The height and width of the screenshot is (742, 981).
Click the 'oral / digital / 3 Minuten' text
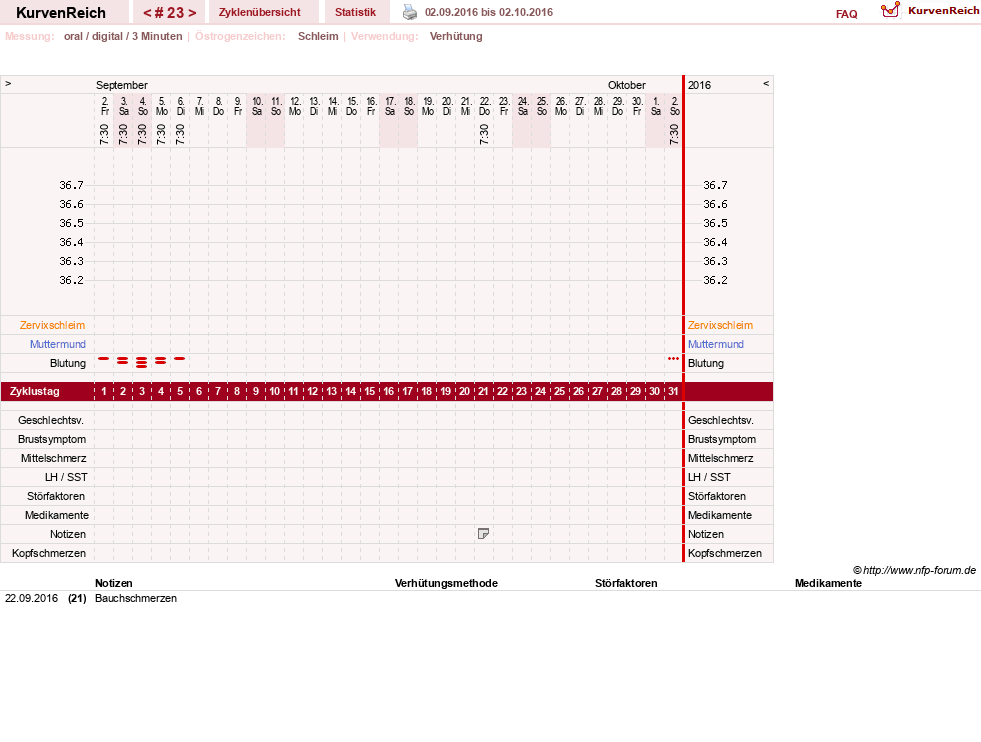[x=123, y=36]
